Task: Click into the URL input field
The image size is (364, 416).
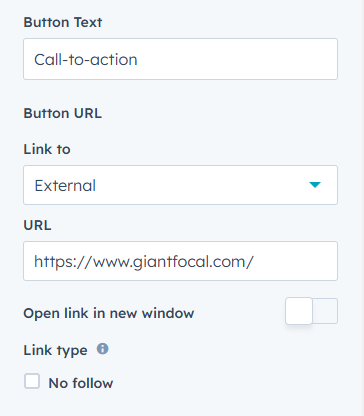Action: point(180,261)
